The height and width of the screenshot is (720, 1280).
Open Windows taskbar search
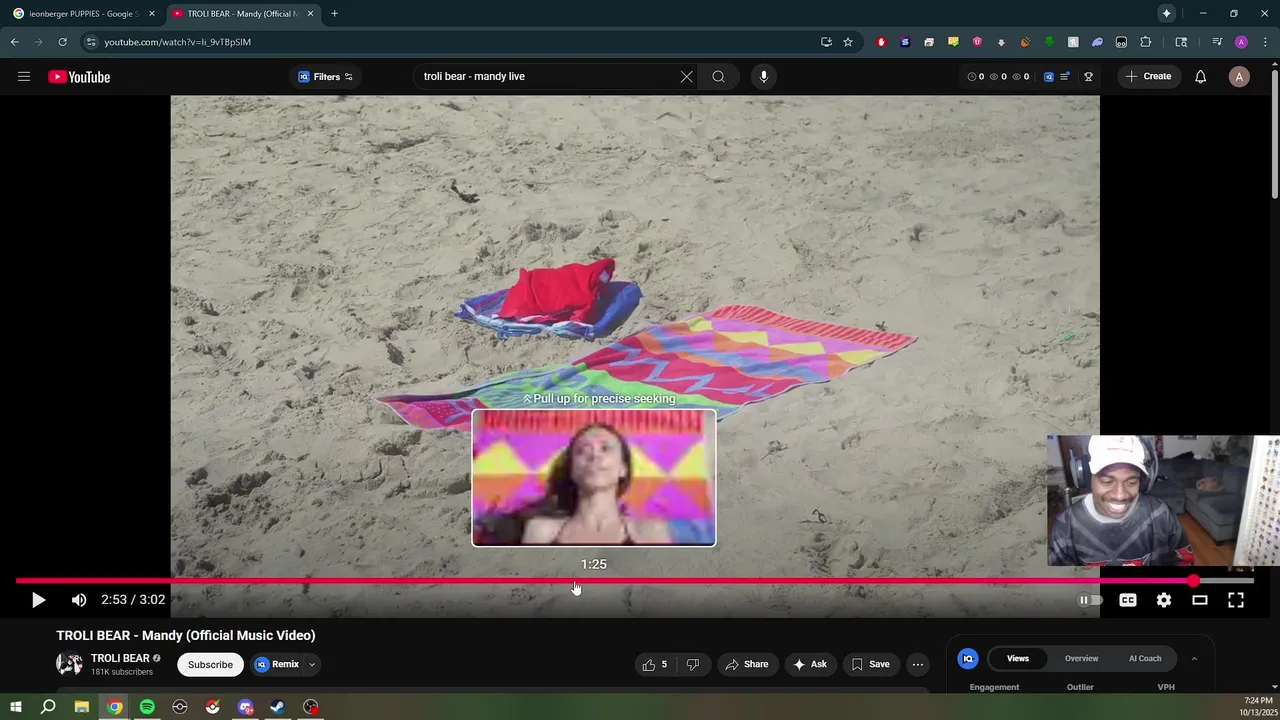pyautogui.click(x=48, y=707)
